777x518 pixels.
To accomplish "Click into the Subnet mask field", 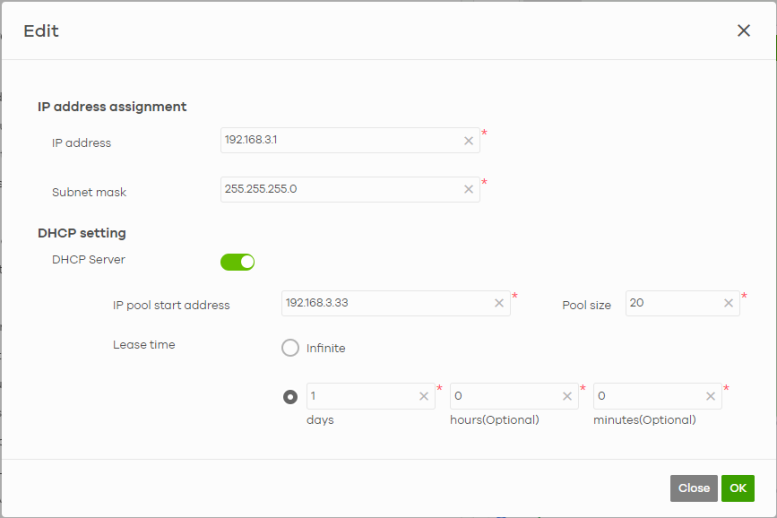I will click(340, 190).
